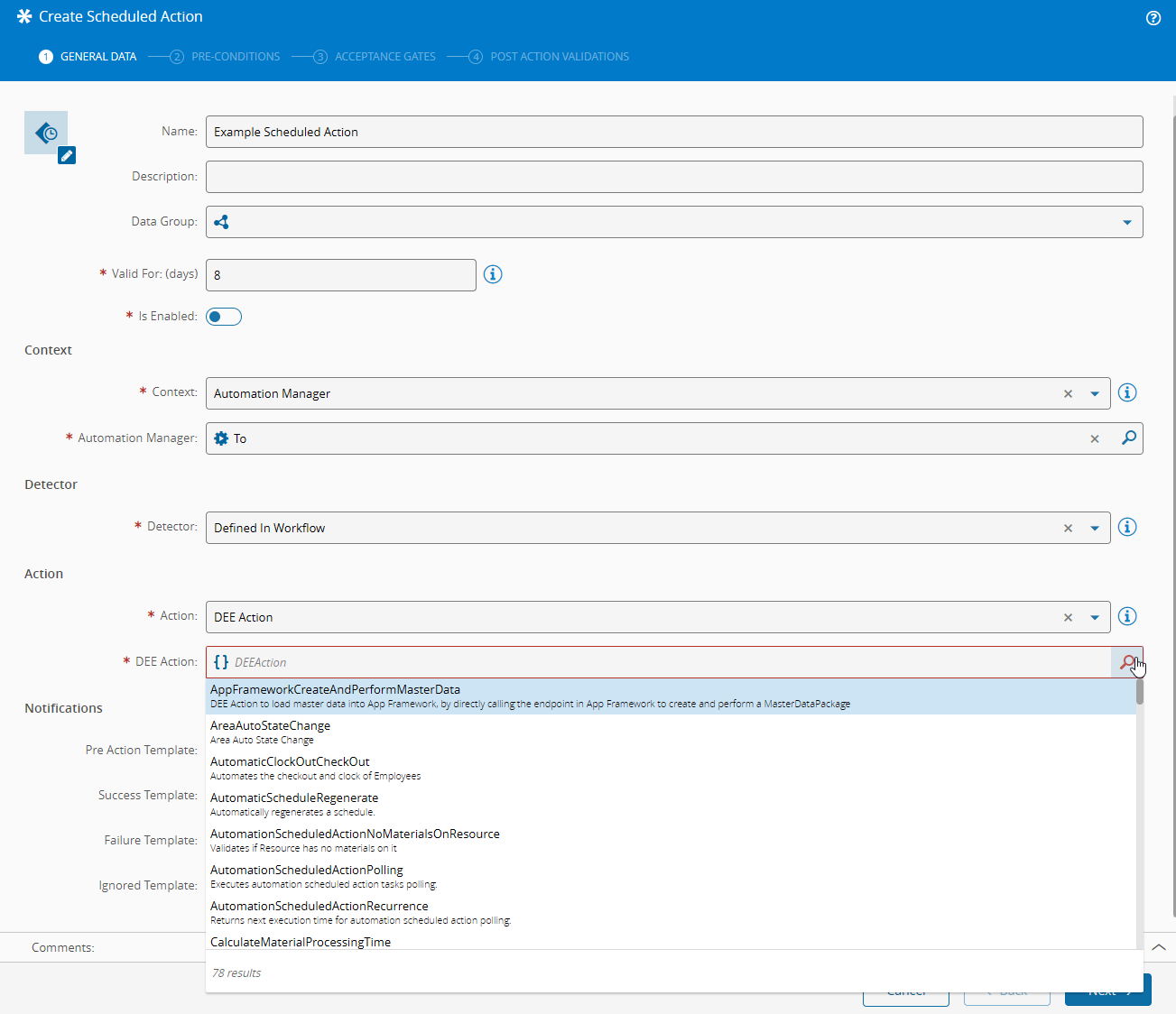The height and width of the screenshot is (1014, 1176).
Task: Go to the Acceptance Gates step
Action: click(x=384, y=57)
